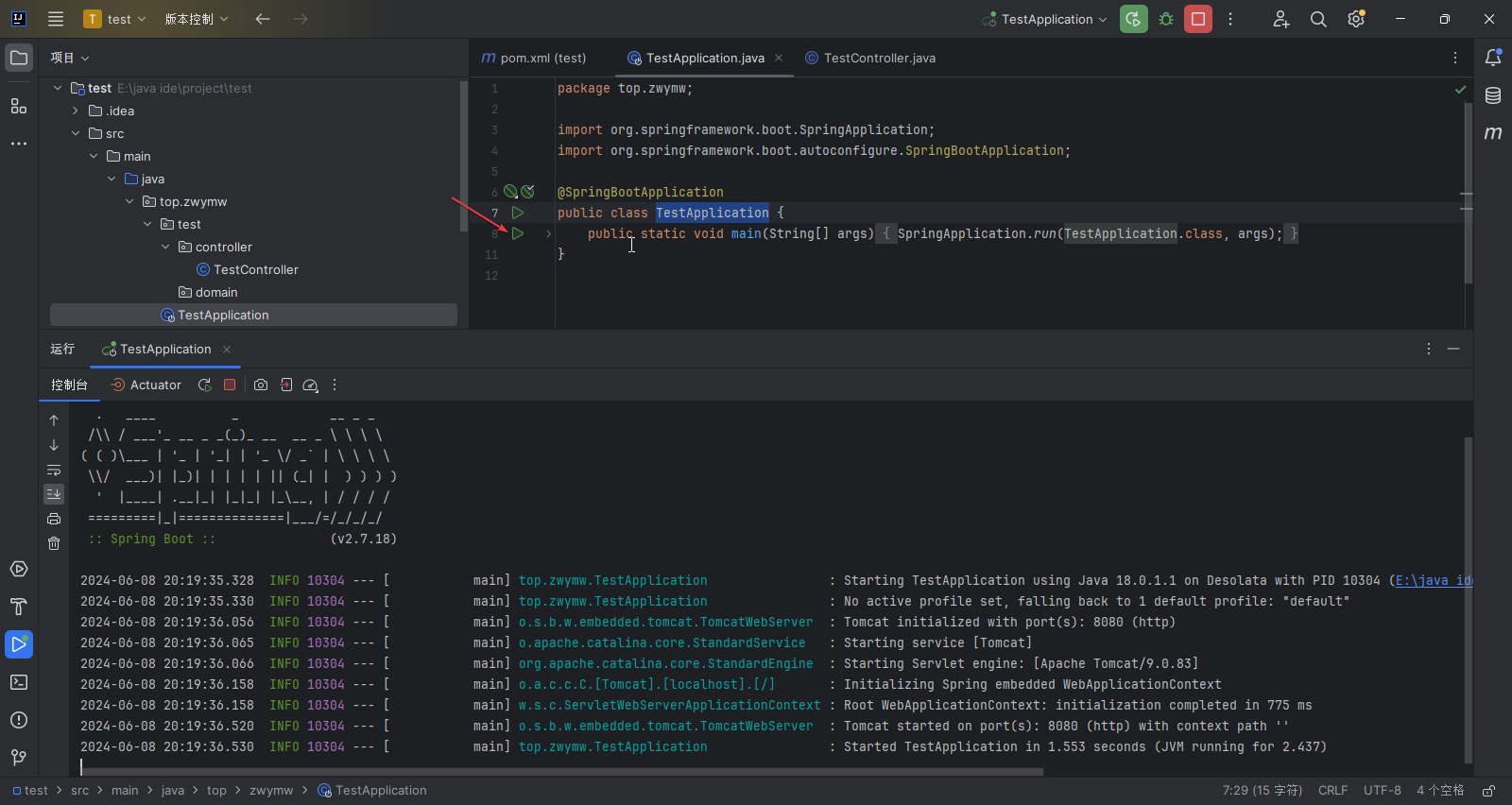
Task: Open the Database tool window
Action: coord(1493,95)
